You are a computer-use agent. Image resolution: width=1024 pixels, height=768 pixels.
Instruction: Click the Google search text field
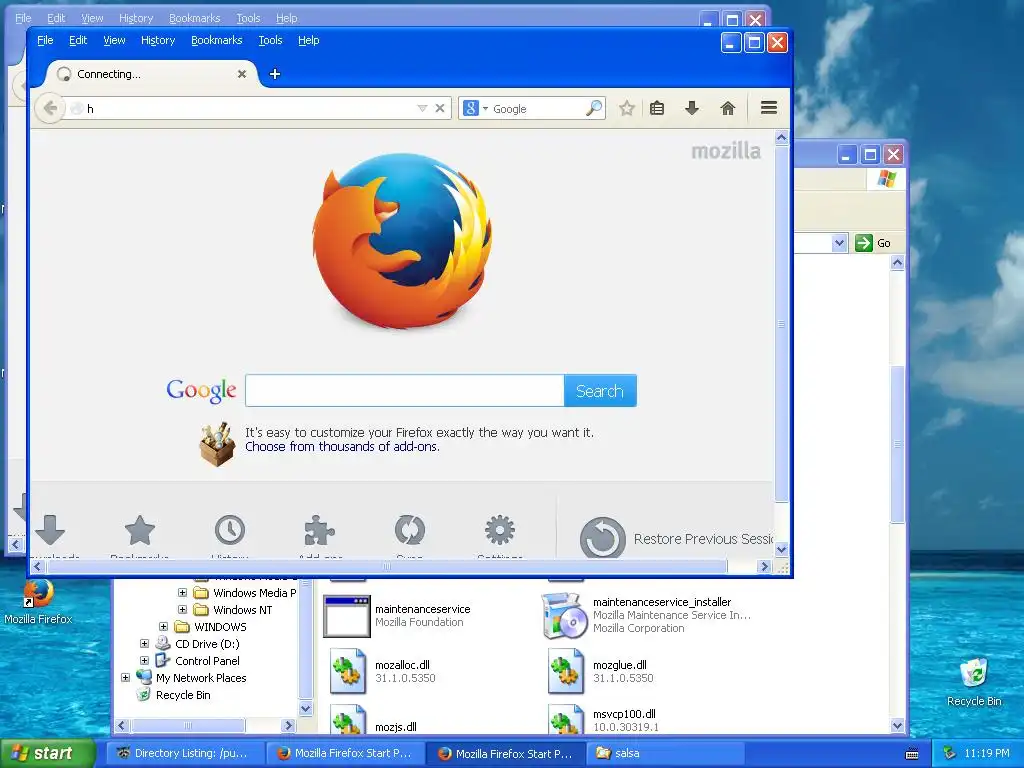[405, 391]
